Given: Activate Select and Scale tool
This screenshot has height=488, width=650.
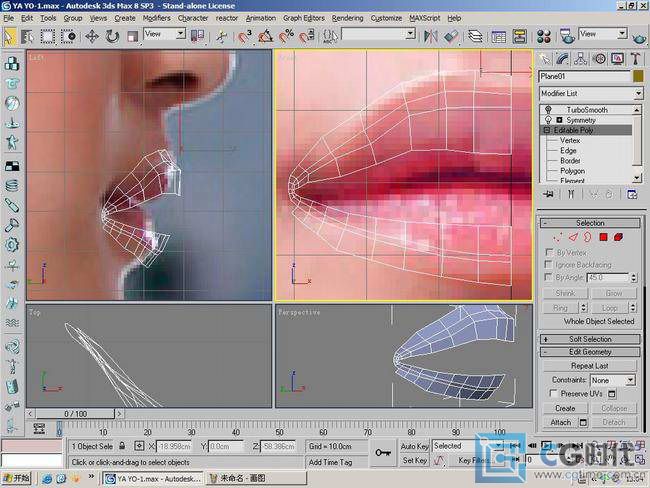Looking at the screenshot, I should tap(132, 36).
